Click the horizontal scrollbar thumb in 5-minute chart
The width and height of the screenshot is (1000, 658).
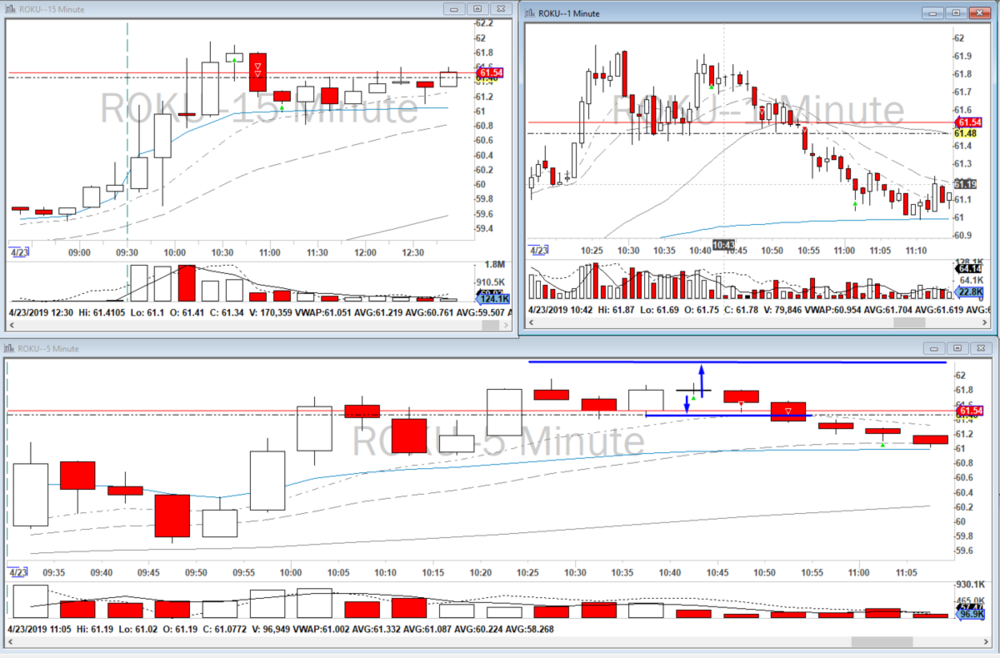(x=881, y=641)
